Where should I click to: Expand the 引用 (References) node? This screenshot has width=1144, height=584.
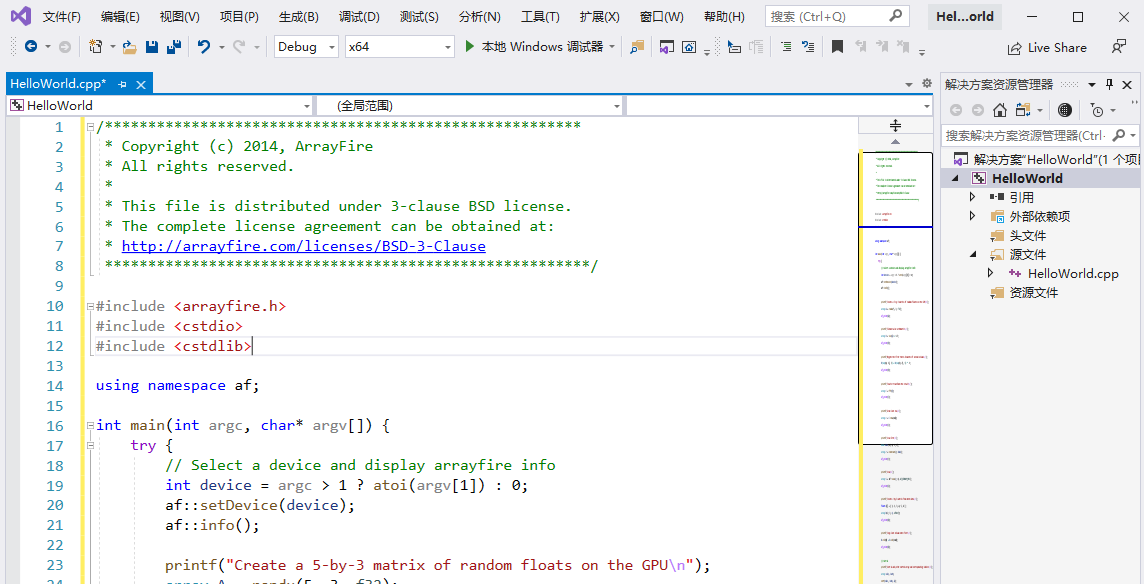[973, 197]
